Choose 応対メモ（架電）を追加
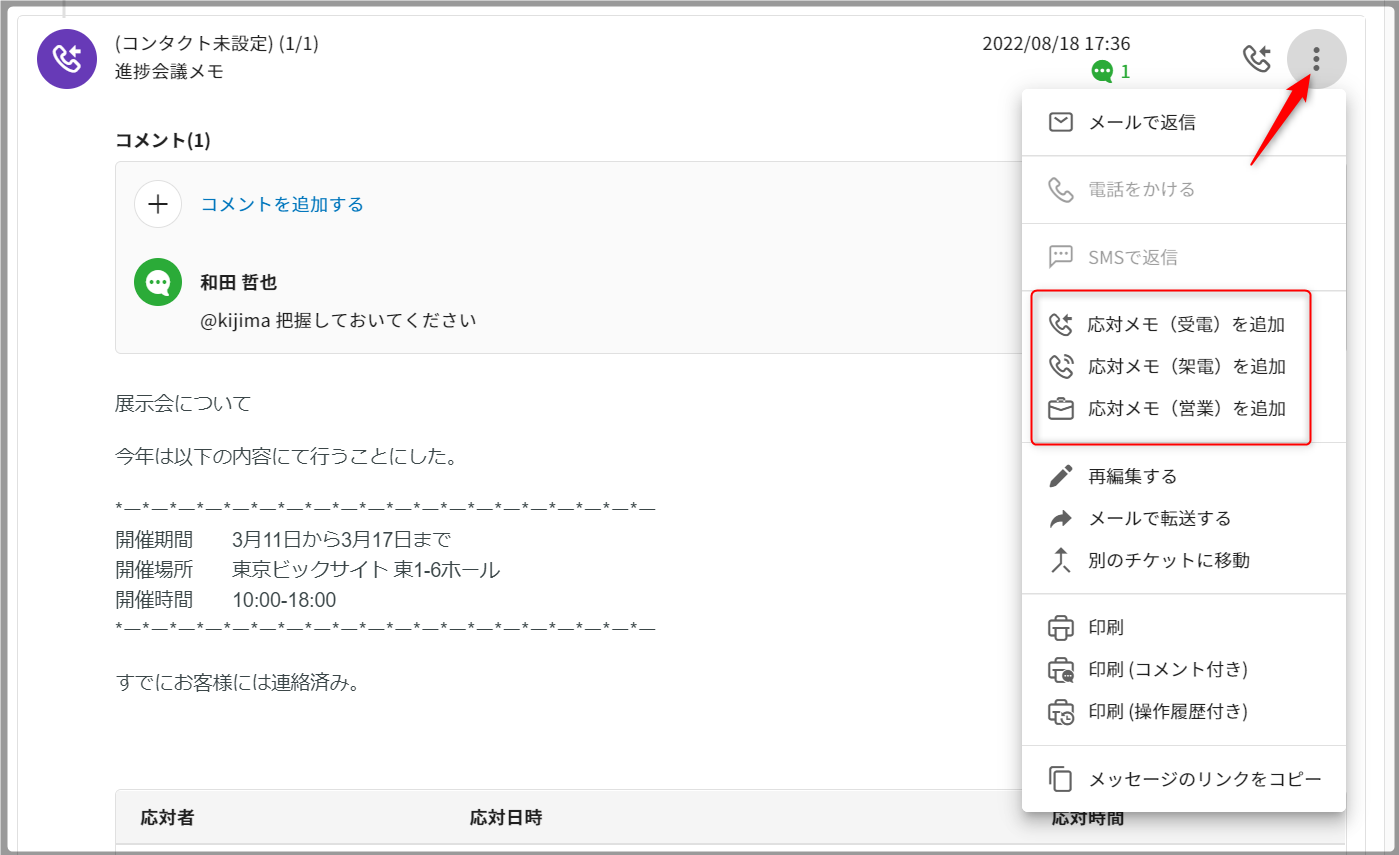 (1186, 366)
